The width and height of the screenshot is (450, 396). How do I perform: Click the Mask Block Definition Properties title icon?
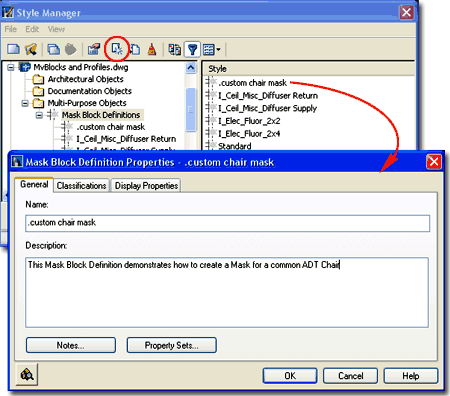tap(17, 162)
